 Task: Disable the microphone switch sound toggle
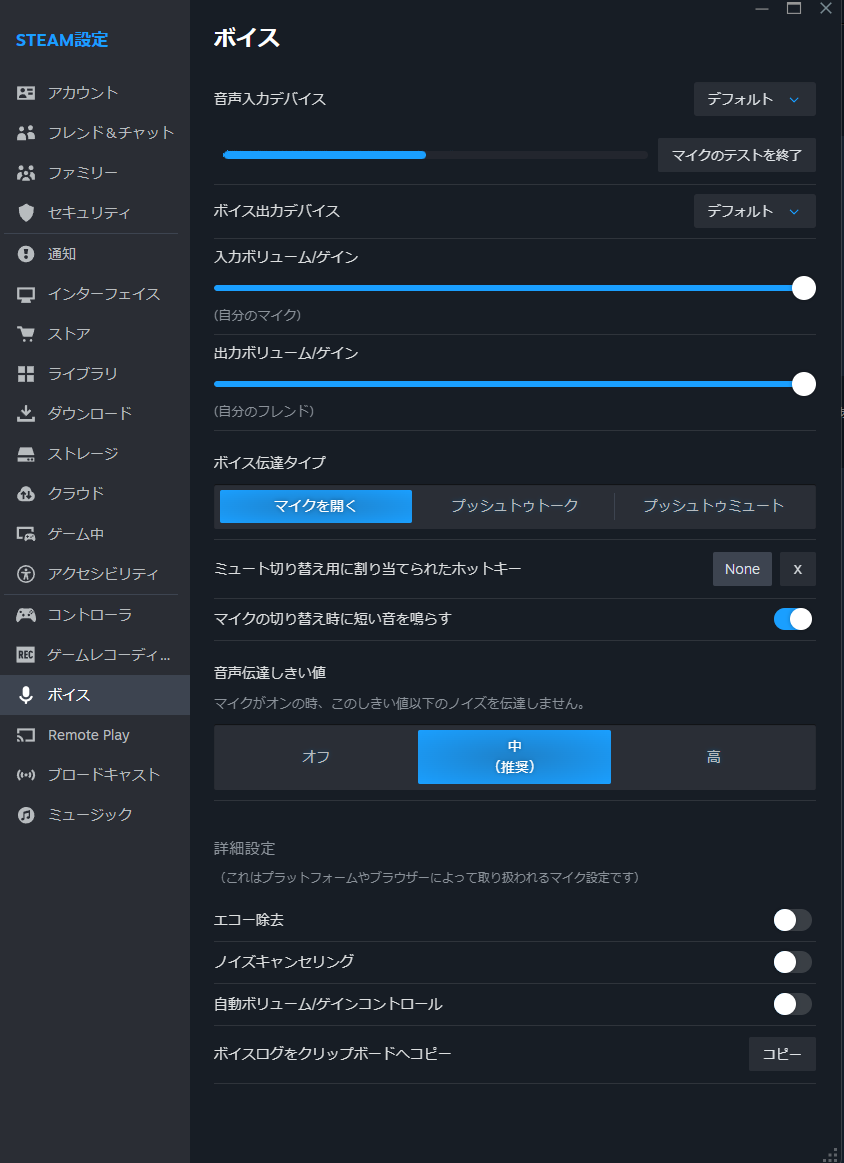click(x=792, y=619)
